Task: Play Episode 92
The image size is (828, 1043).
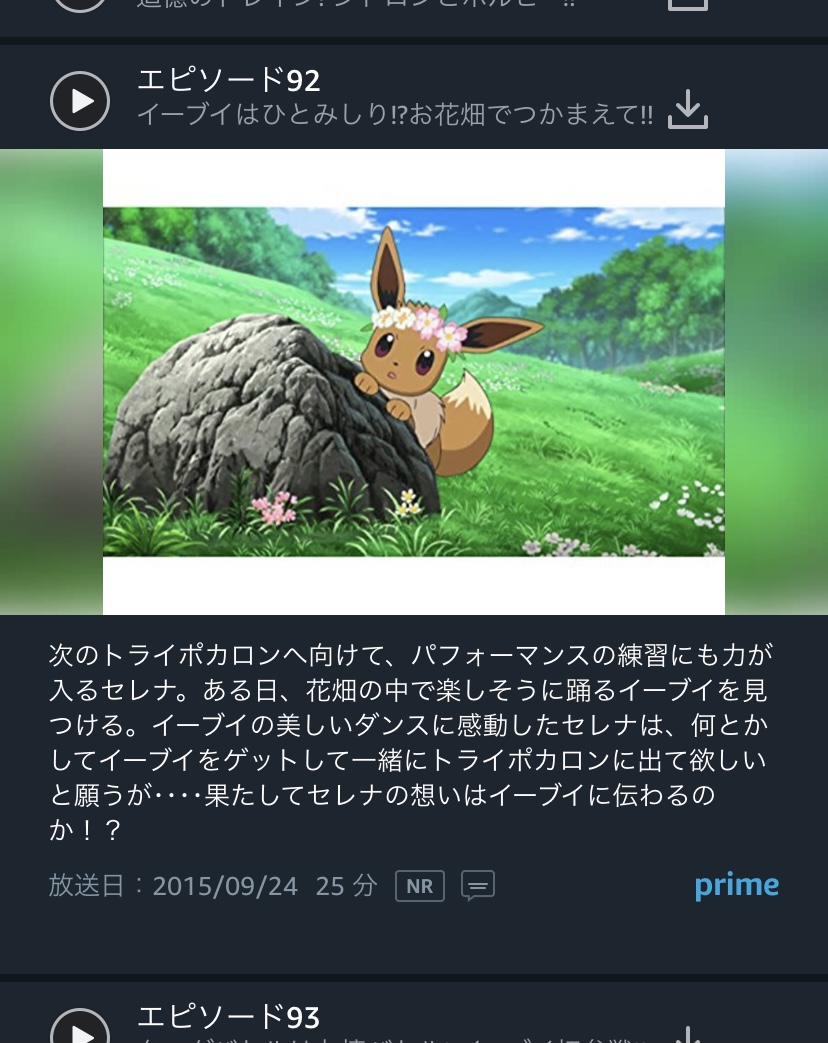Action: click(80, 101)
